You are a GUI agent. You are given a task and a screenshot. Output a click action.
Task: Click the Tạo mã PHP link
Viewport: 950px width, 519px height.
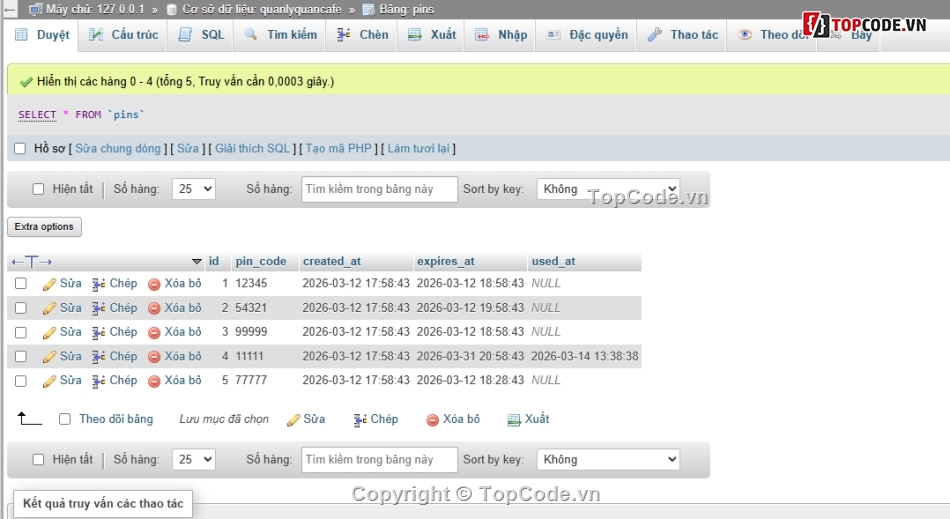(338, 149)
